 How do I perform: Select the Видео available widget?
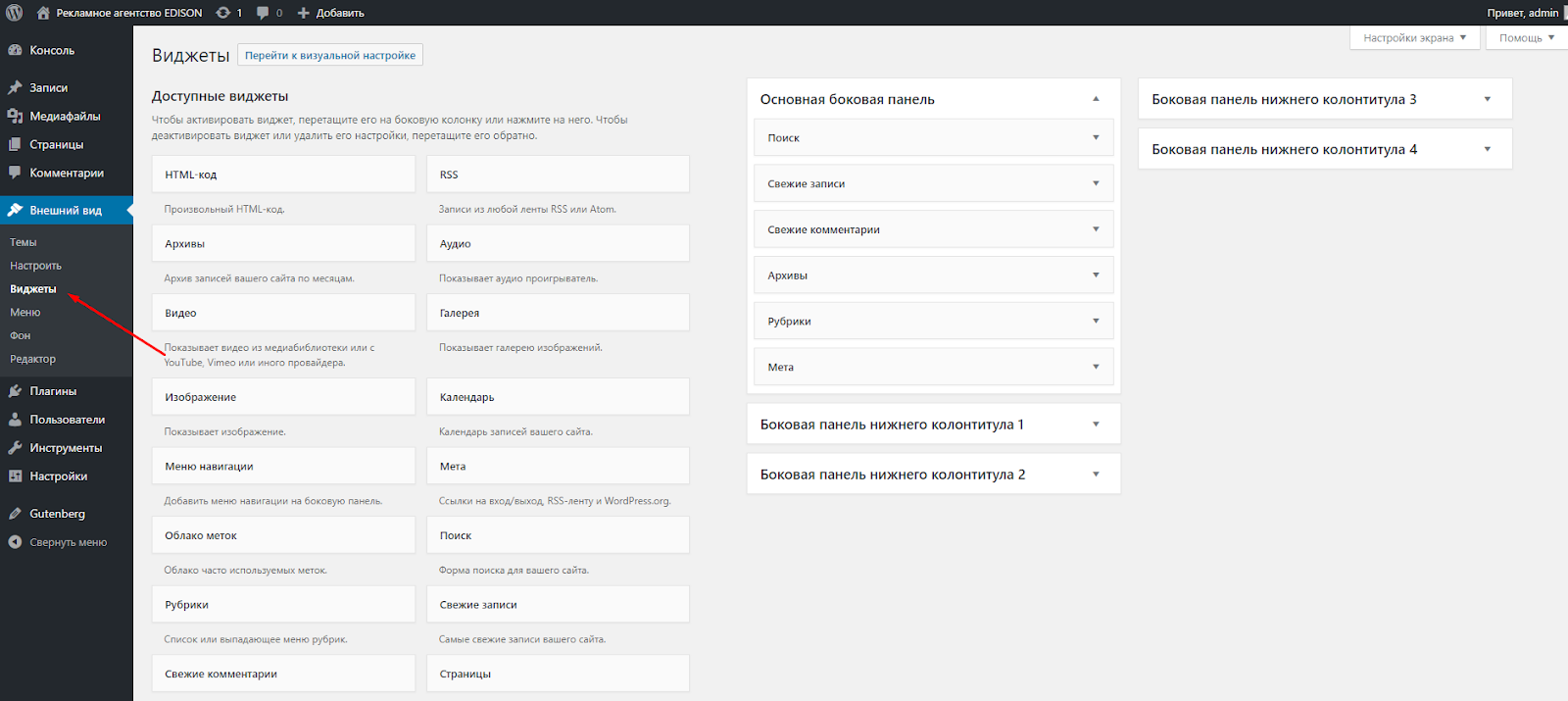pos(283,313)
